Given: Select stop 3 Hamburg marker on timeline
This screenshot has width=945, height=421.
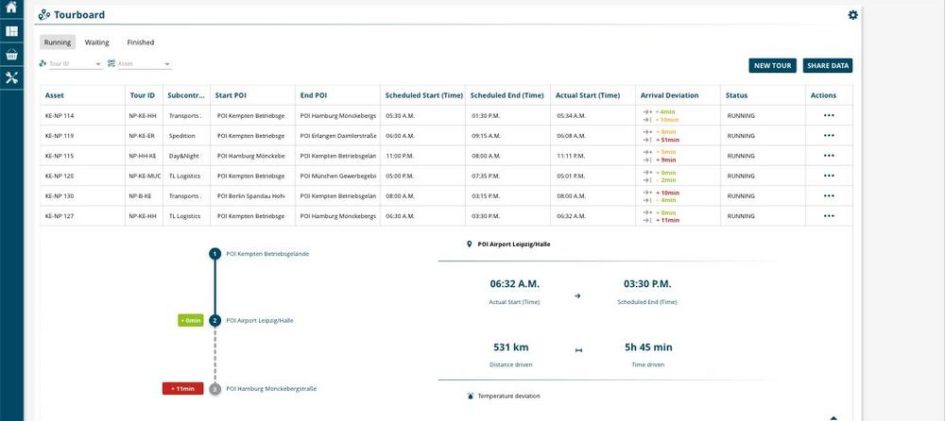Looking at the screenshot, I should [x=214, y=388].
